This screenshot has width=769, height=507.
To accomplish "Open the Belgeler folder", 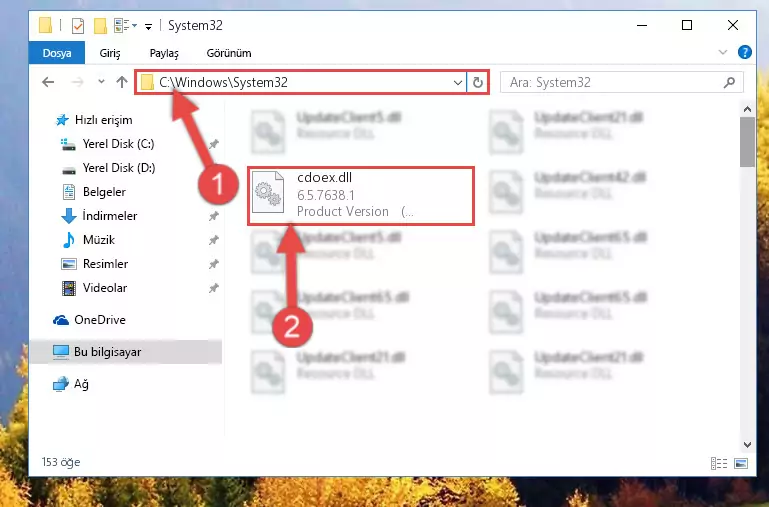I will click(x=104, y=192).
